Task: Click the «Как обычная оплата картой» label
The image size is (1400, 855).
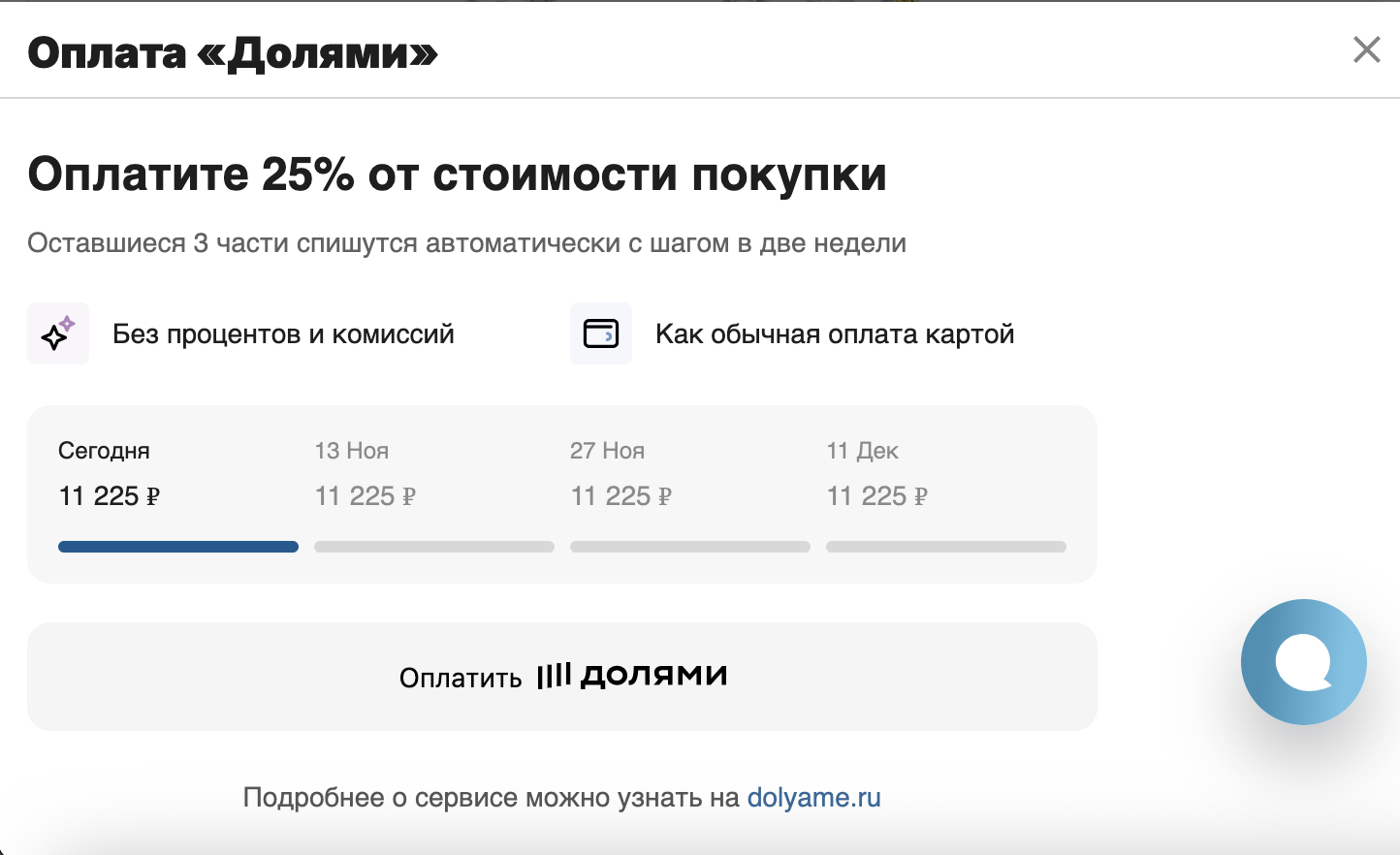Action: click(835, 334)
